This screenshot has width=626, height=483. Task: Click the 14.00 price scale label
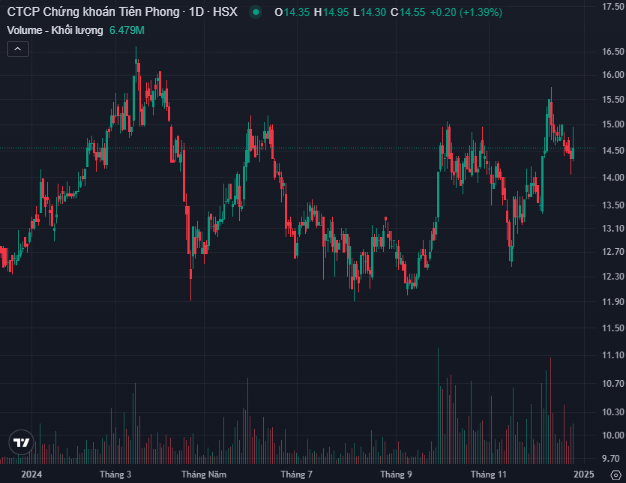click(613, 177)
